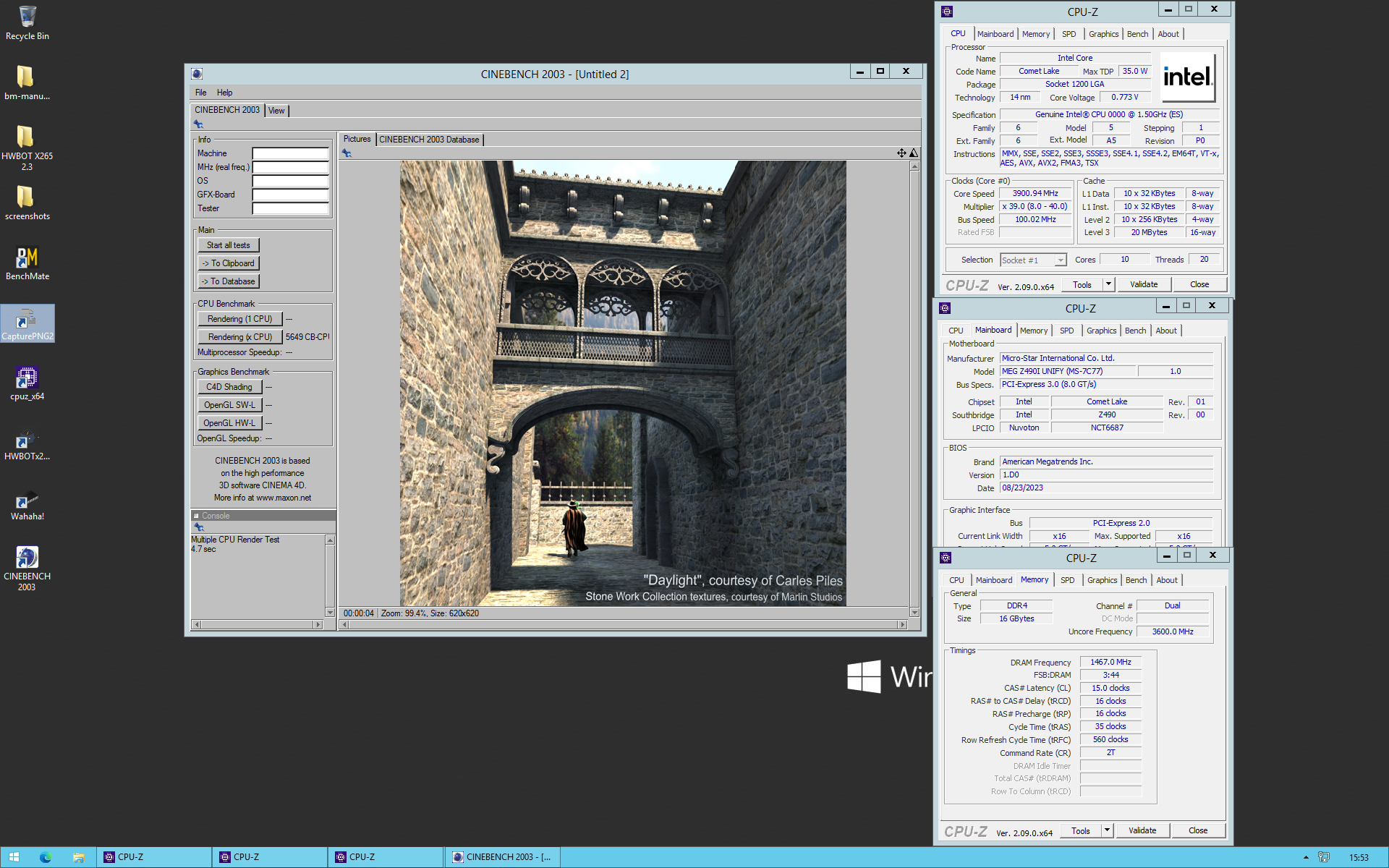The image size is (1389, 868).
Task: Click the move-arrows icon above the picture
Action: click(901, 153)
